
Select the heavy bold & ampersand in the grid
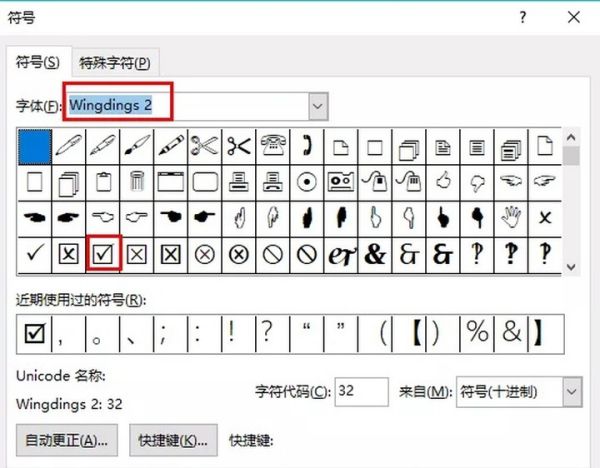point(375,254)
